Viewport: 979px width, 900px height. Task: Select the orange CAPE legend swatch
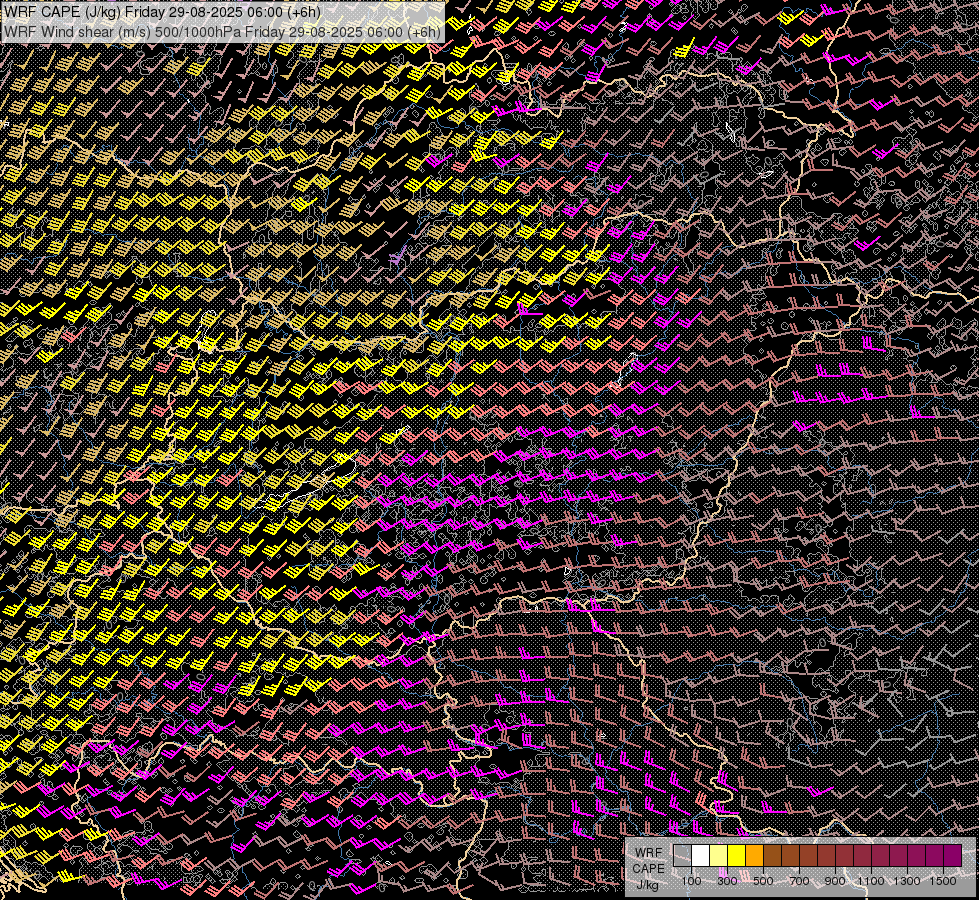(754, 856)
